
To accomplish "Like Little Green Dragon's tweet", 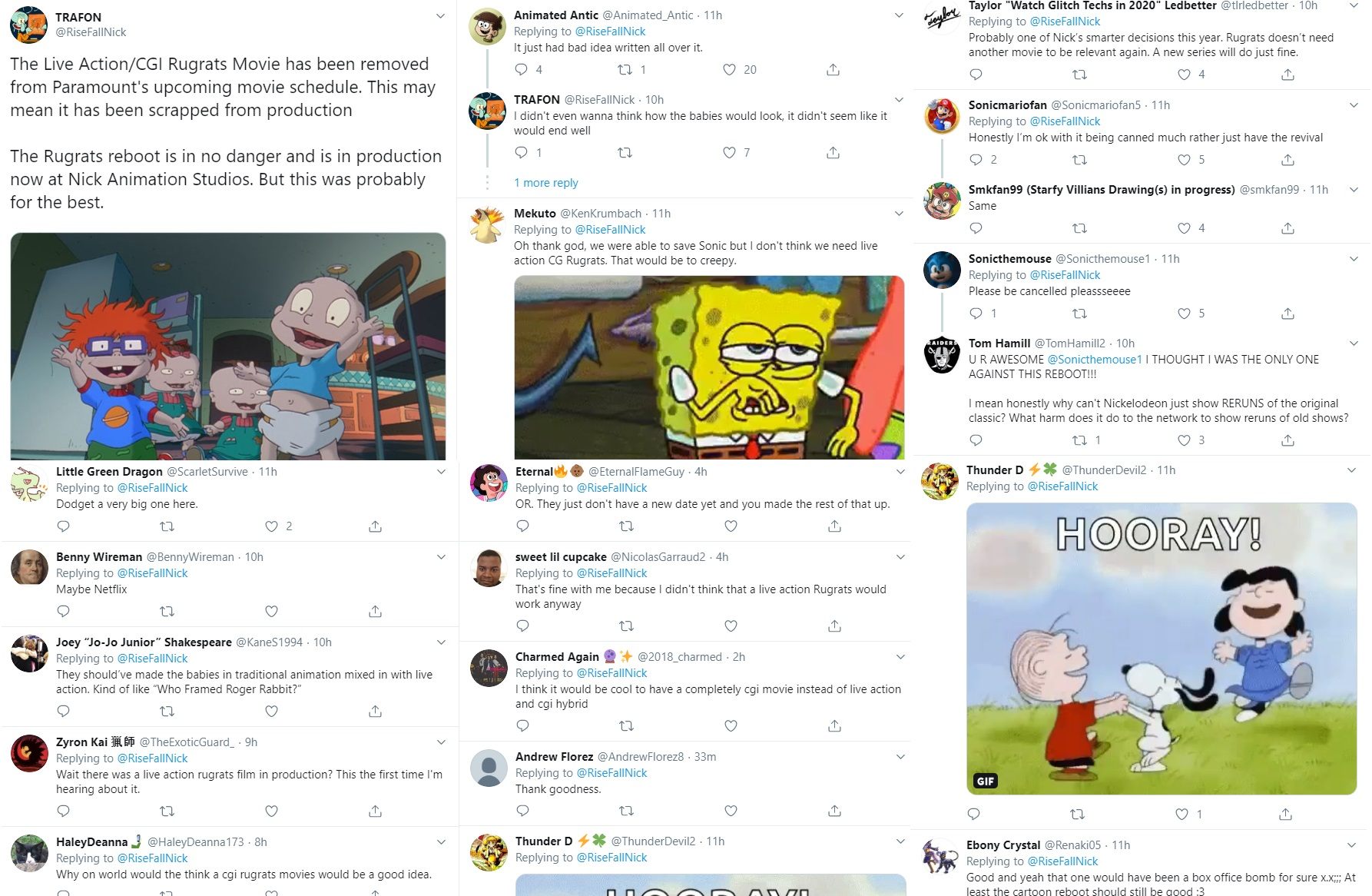I will (271, 526).
